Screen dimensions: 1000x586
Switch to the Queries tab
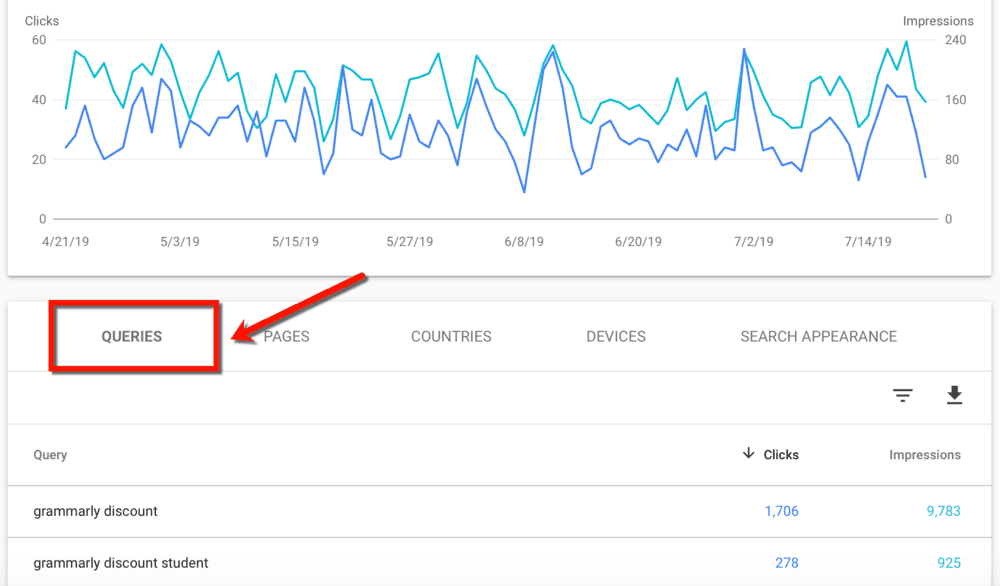(x=132, y=336)
